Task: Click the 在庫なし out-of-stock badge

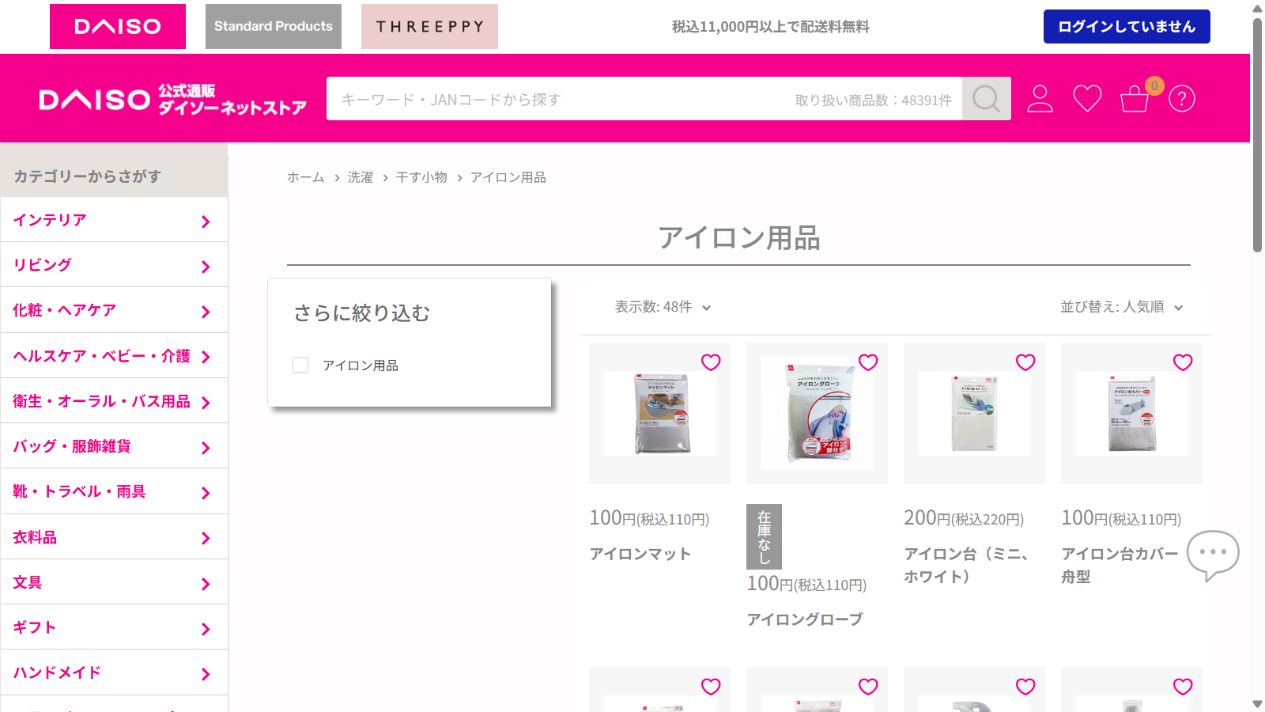Action: coord(764,537)
